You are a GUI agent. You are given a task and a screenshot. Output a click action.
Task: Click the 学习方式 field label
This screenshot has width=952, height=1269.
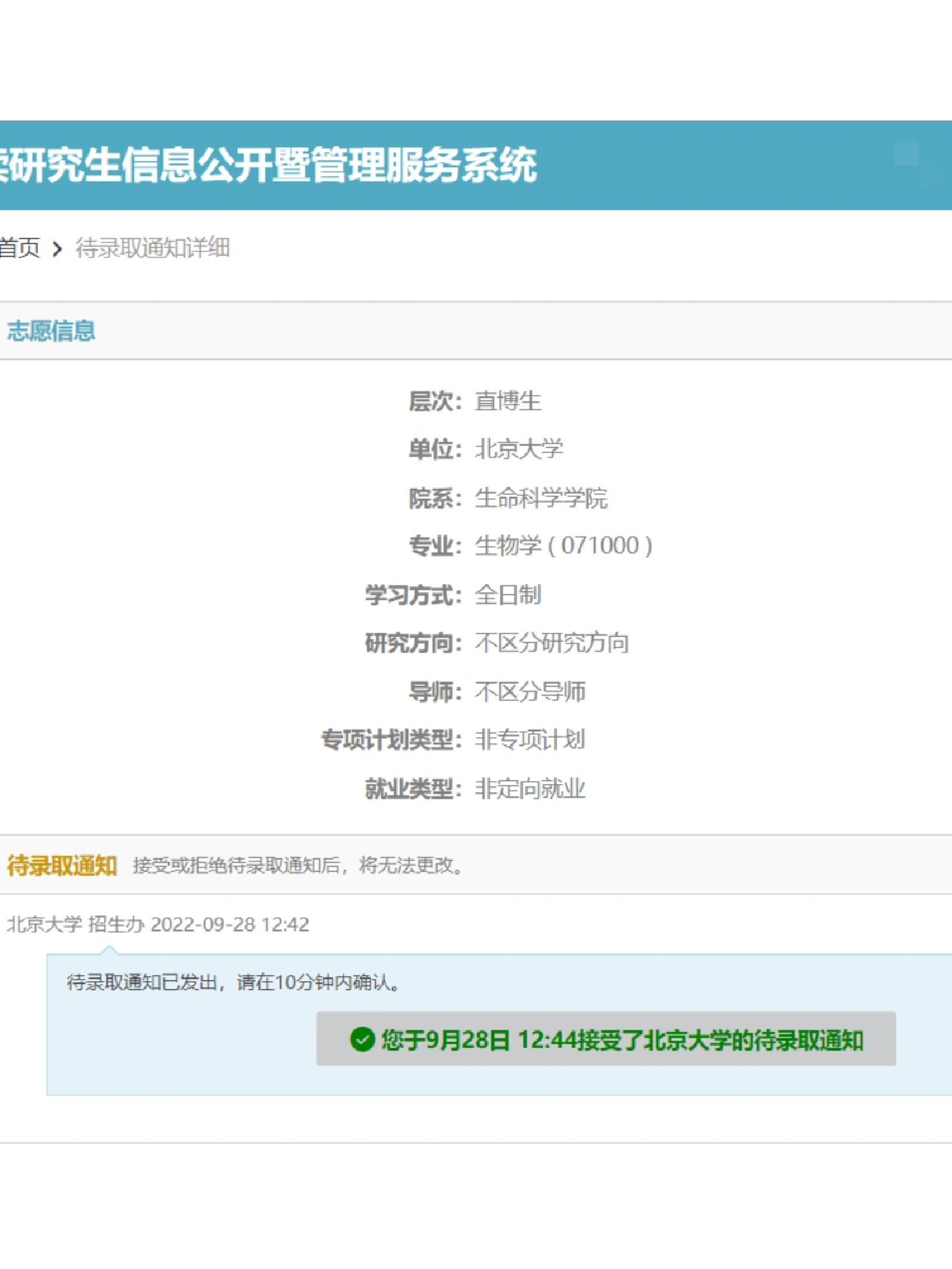[x=414, y=594]
